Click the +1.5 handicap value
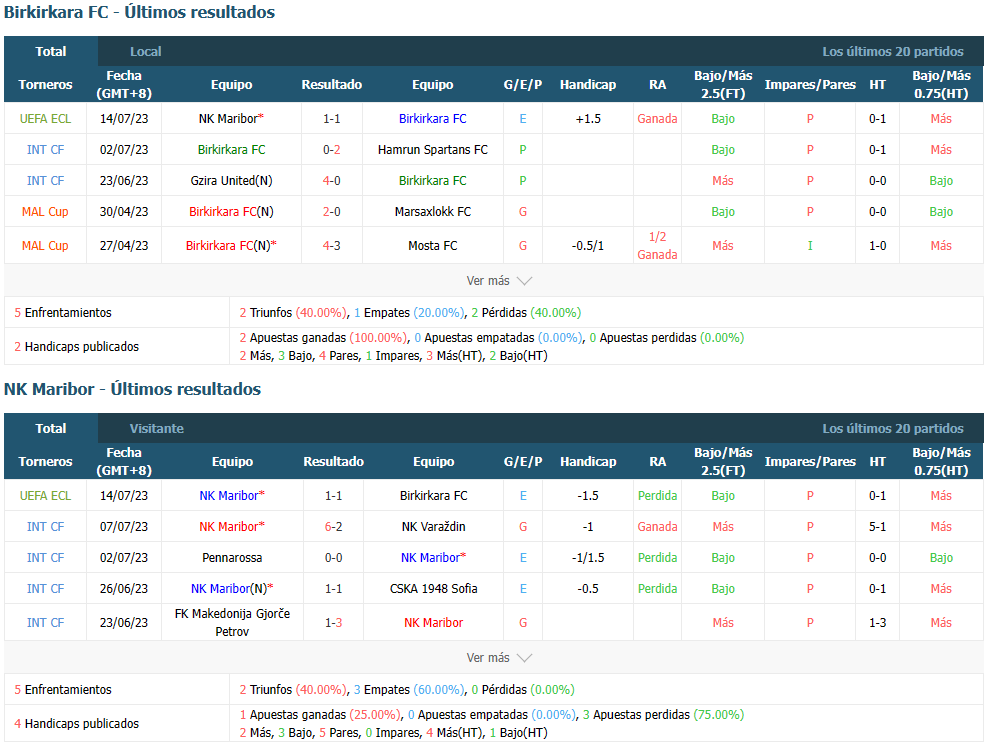Screen dimensions: 989x747 coord(588,119)
